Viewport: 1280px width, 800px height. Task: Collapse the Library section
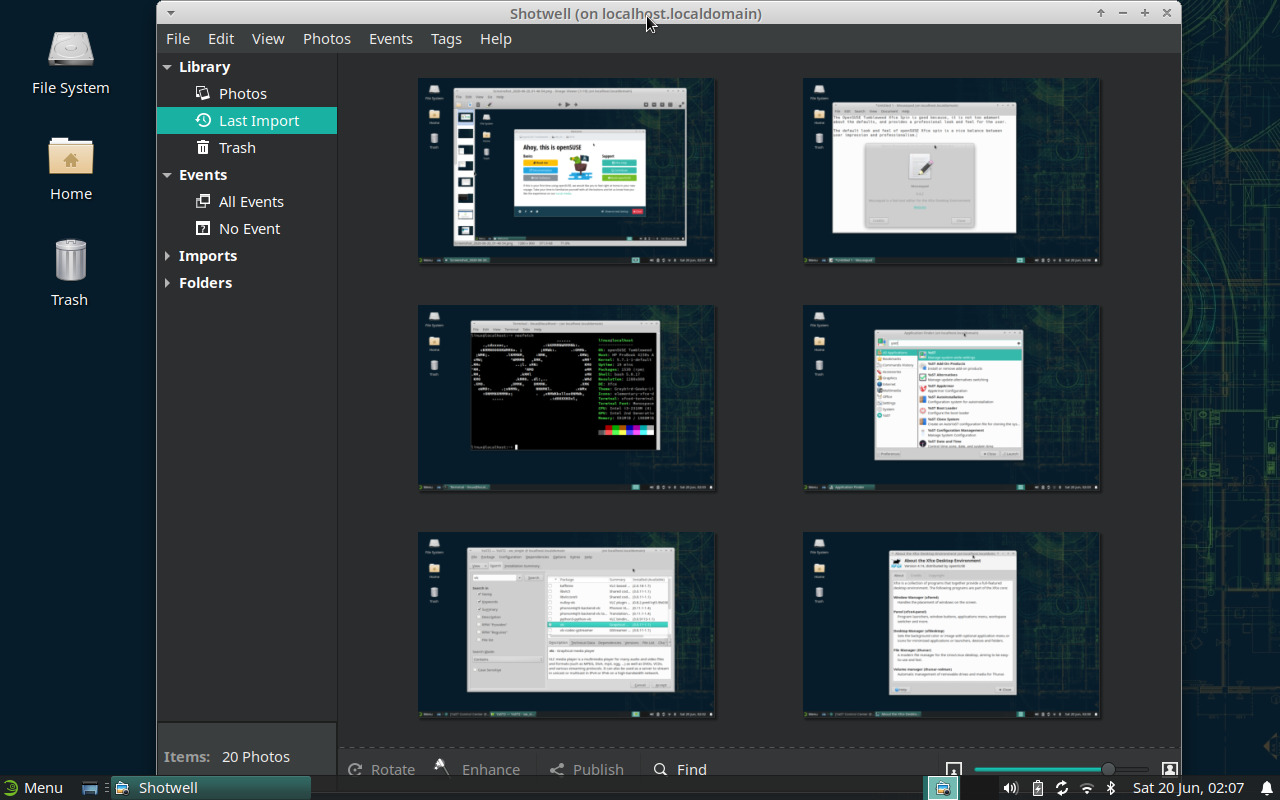click(x=166, y=66)
